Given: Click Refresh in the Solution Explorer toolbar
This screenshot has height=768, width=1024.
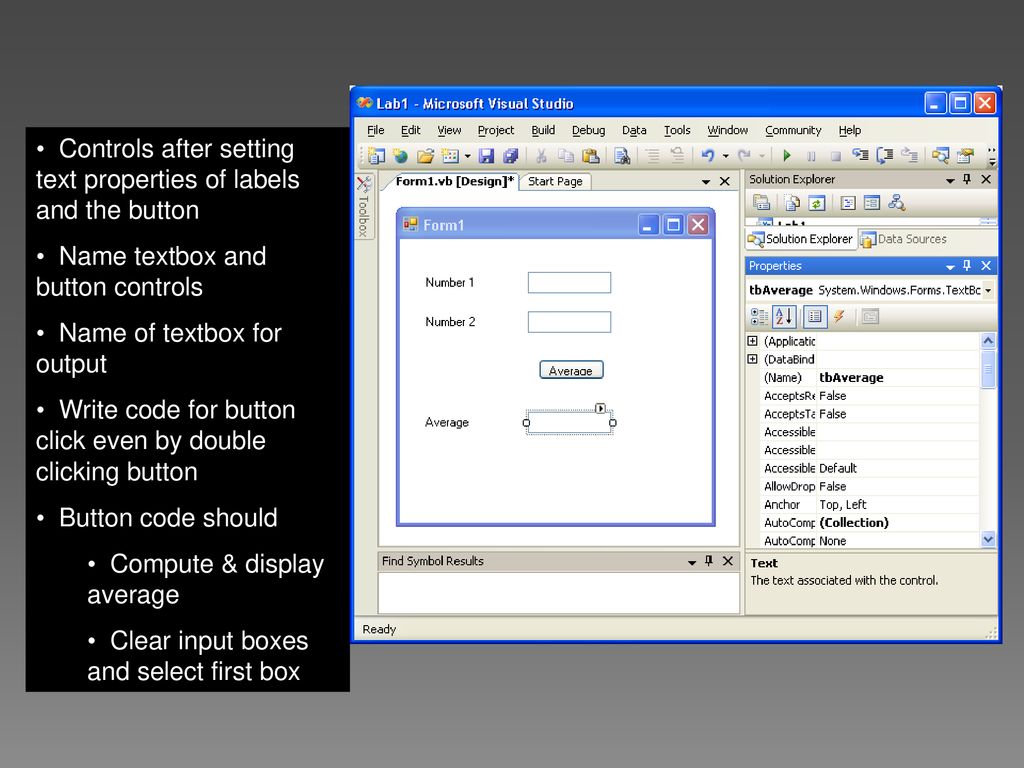Looking at the screenshot, I should pyautogui.click(x=816, y=203).
